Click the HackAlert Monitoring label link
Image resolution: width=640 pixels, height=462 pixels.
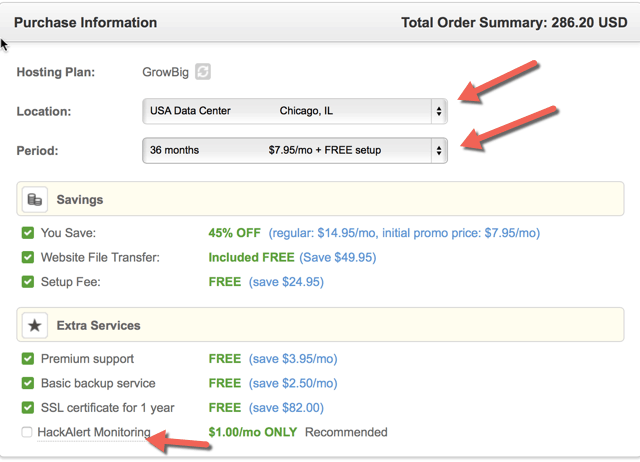pos(94,432)
